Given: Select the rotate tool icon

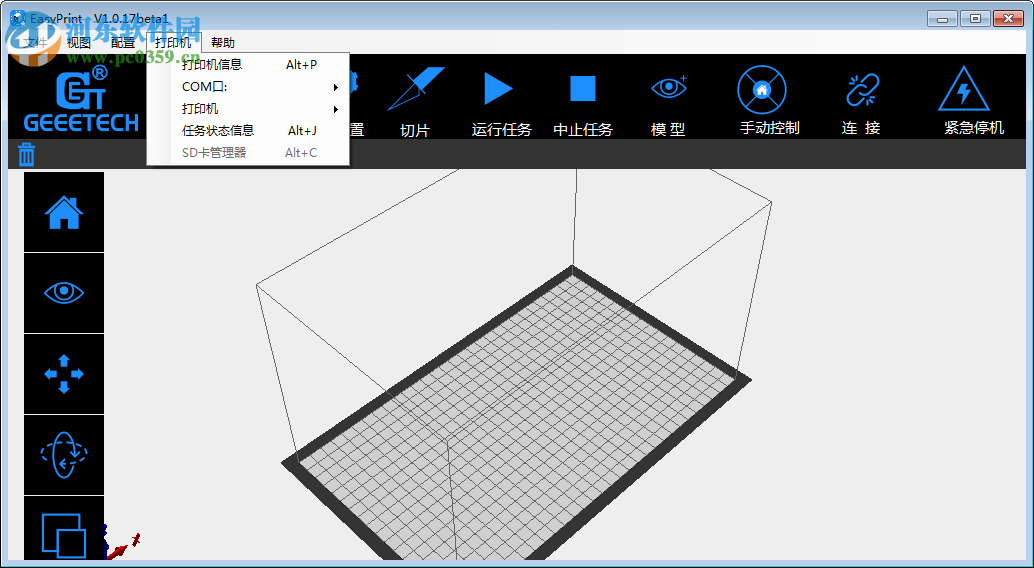Looking at the screenshot, I should tap(64, 455).
